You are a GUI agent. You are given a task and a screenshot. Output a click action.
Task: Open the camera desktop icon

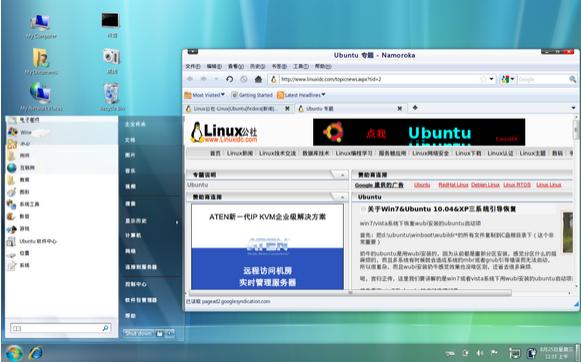click(112, 60)
